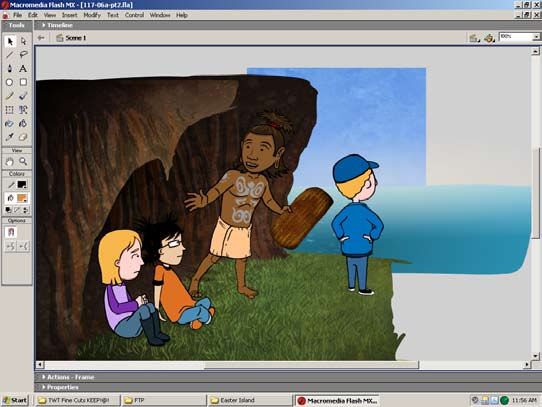Select the Pencil tool
542x407 pixels.
click(10, 96)
